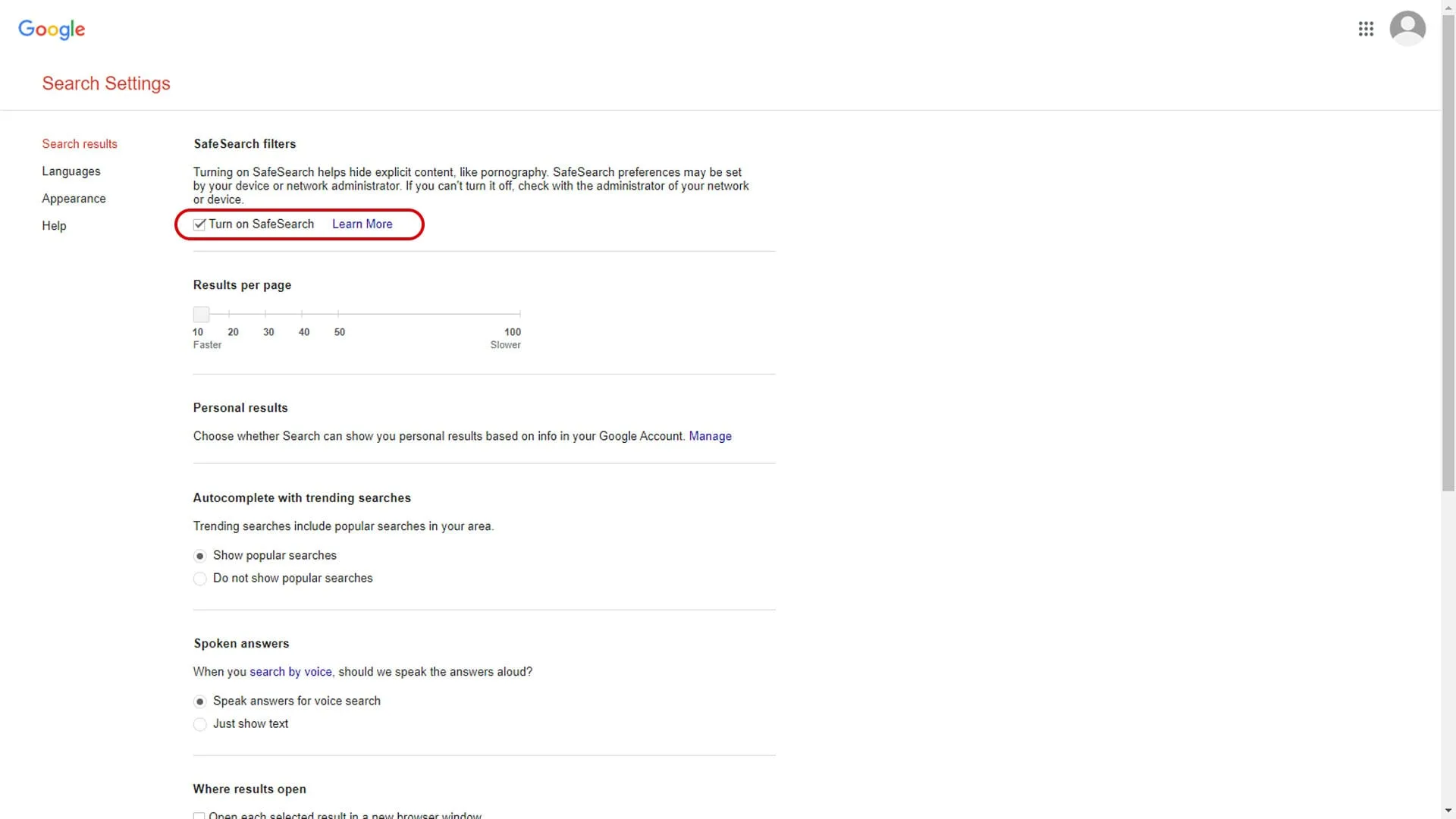Open the search by voice link
The height and width of the screenshot is (819, 1456).
290,672
